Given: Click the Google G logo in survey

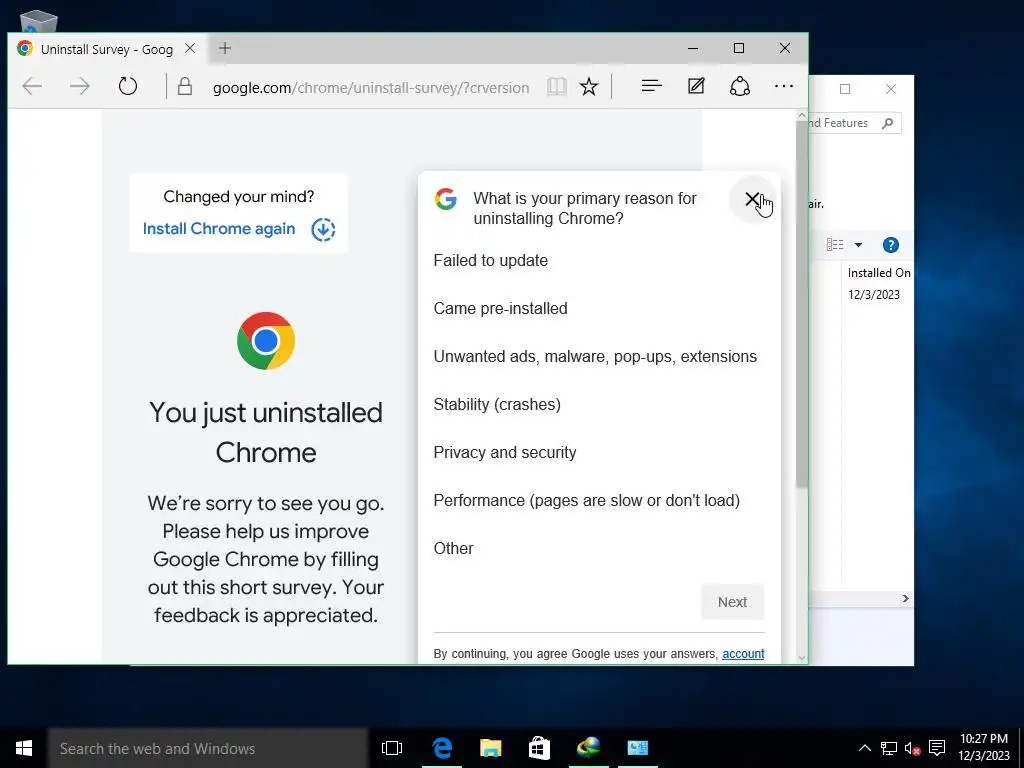Looking at the screenshot, I should pos(446,199).
